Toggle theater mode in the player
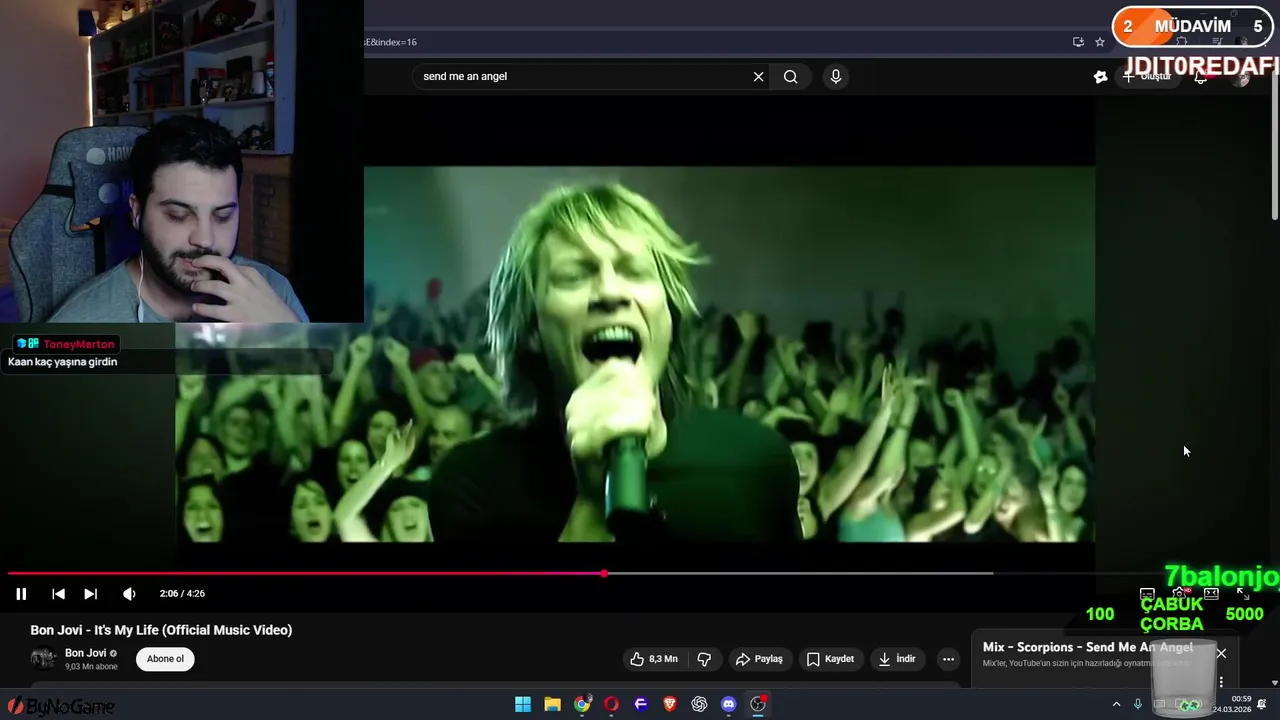 (x=1211, y=594)
